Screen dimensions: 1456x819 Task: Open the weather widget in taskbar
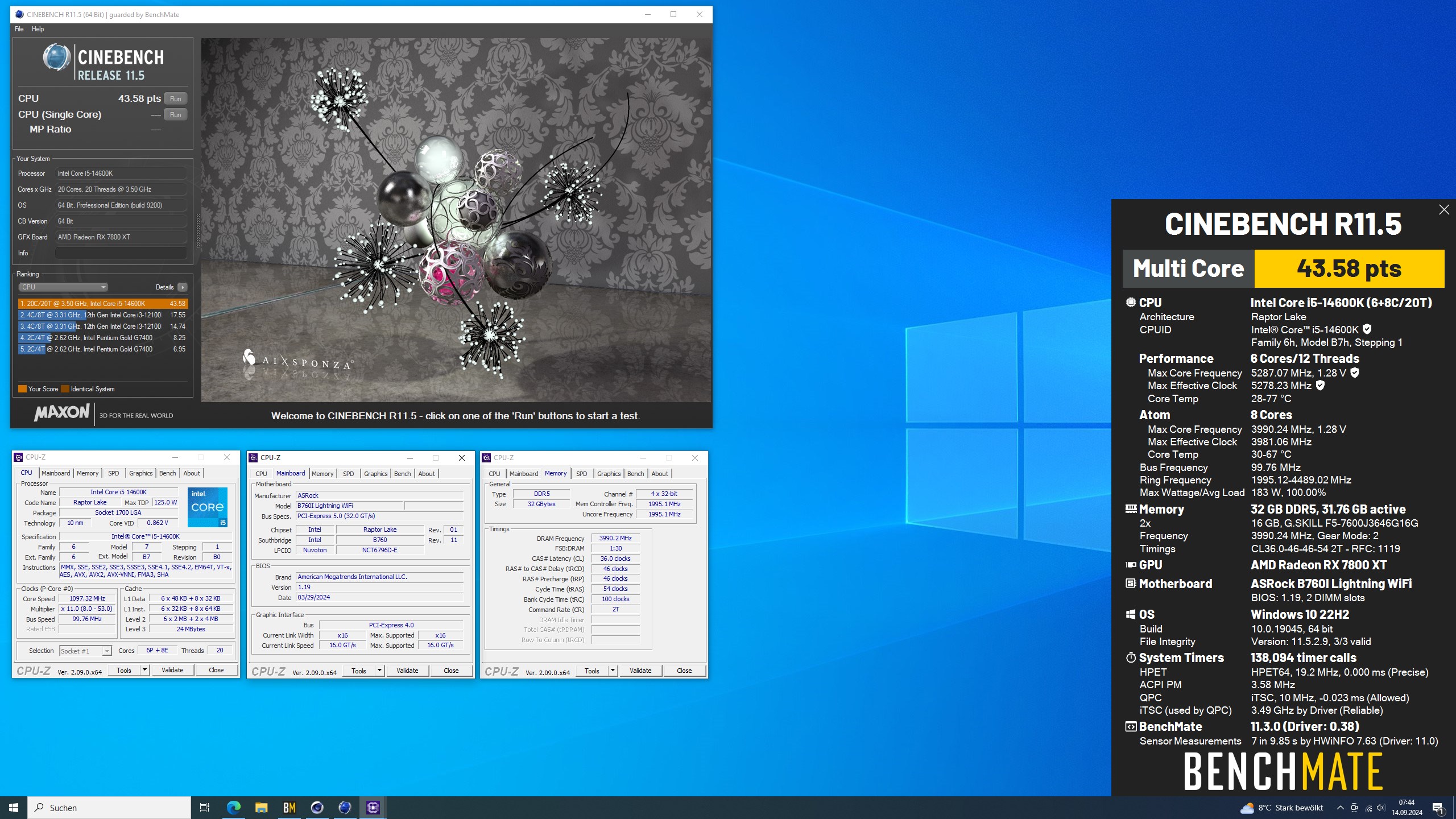click(x=1281, y=808)
